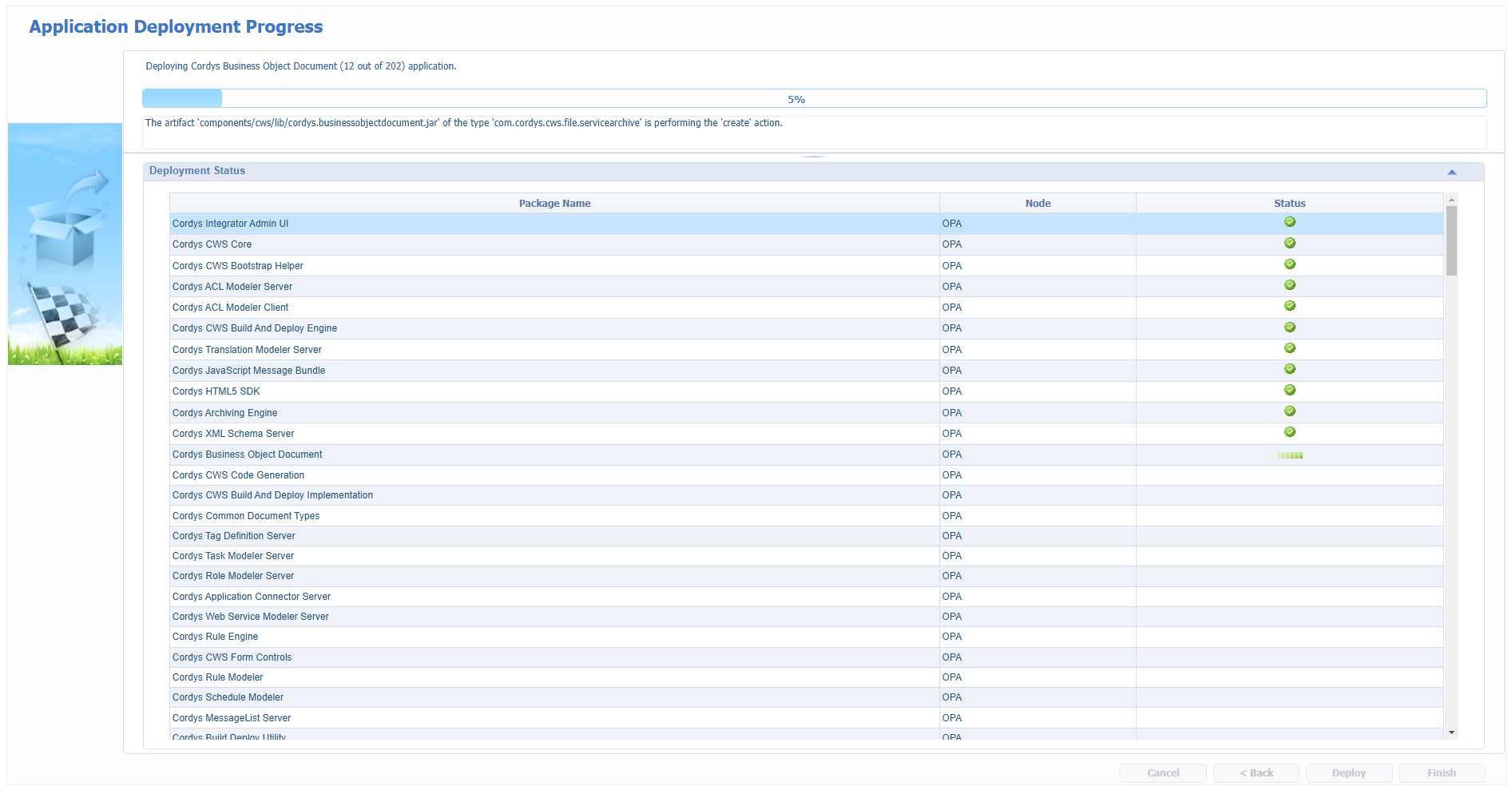Select row Cordys Role Modeler Server
The height and width of the screenshot is (794, 1512).
[807, 576]
